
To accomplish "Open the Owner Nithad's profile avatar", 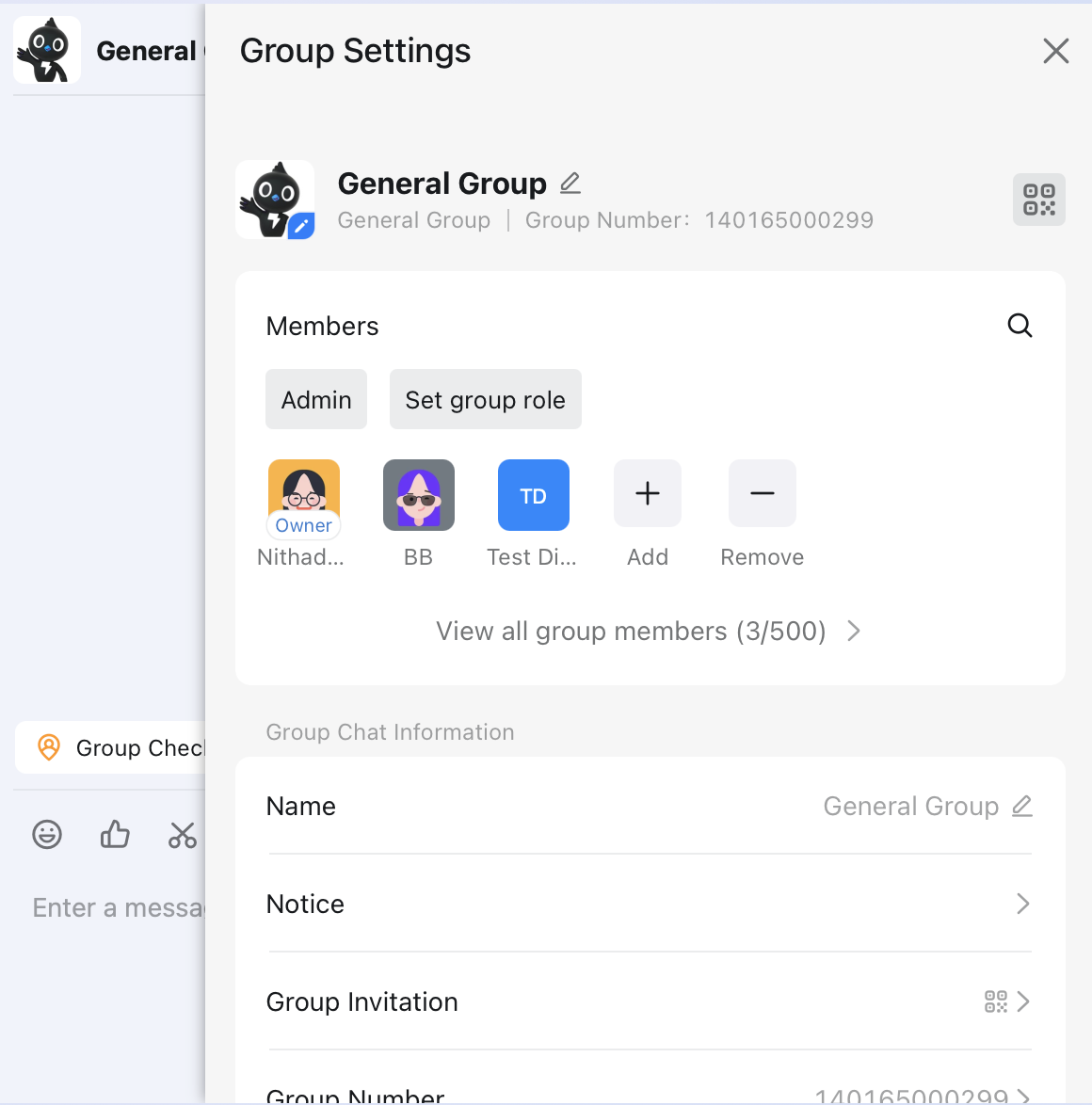I will point(303,489).
